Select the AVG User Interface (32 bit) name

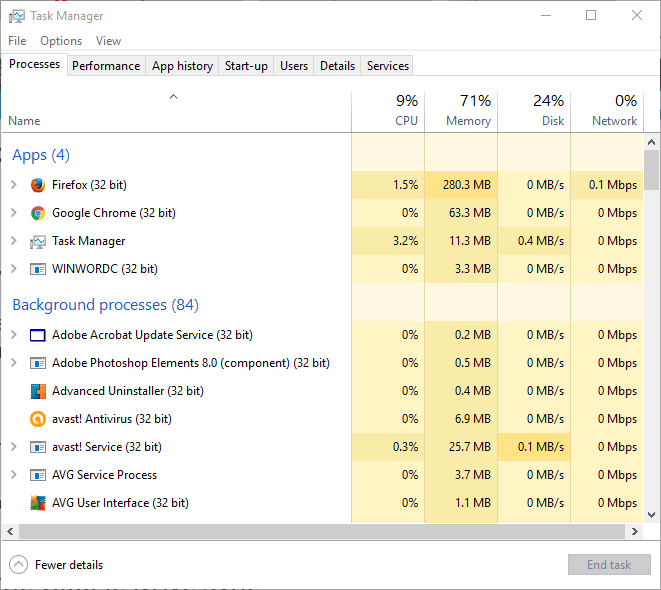[x=120, y=503]
